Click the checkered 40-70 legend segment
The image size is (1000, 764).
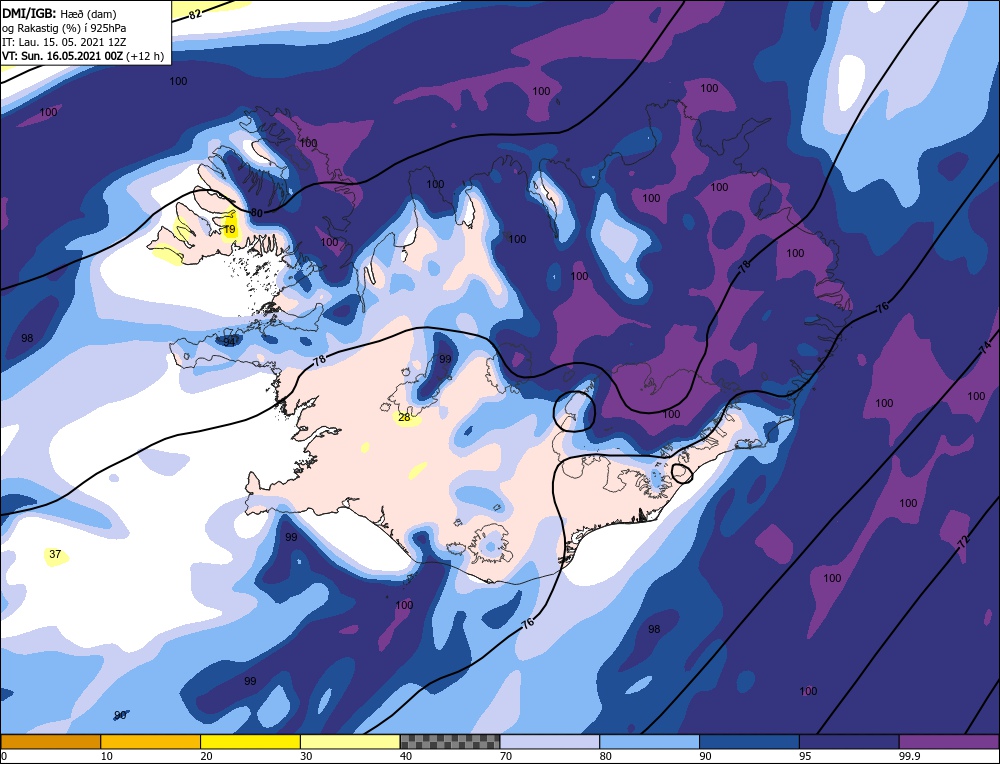pyautogui.click(x=450, y=741)
